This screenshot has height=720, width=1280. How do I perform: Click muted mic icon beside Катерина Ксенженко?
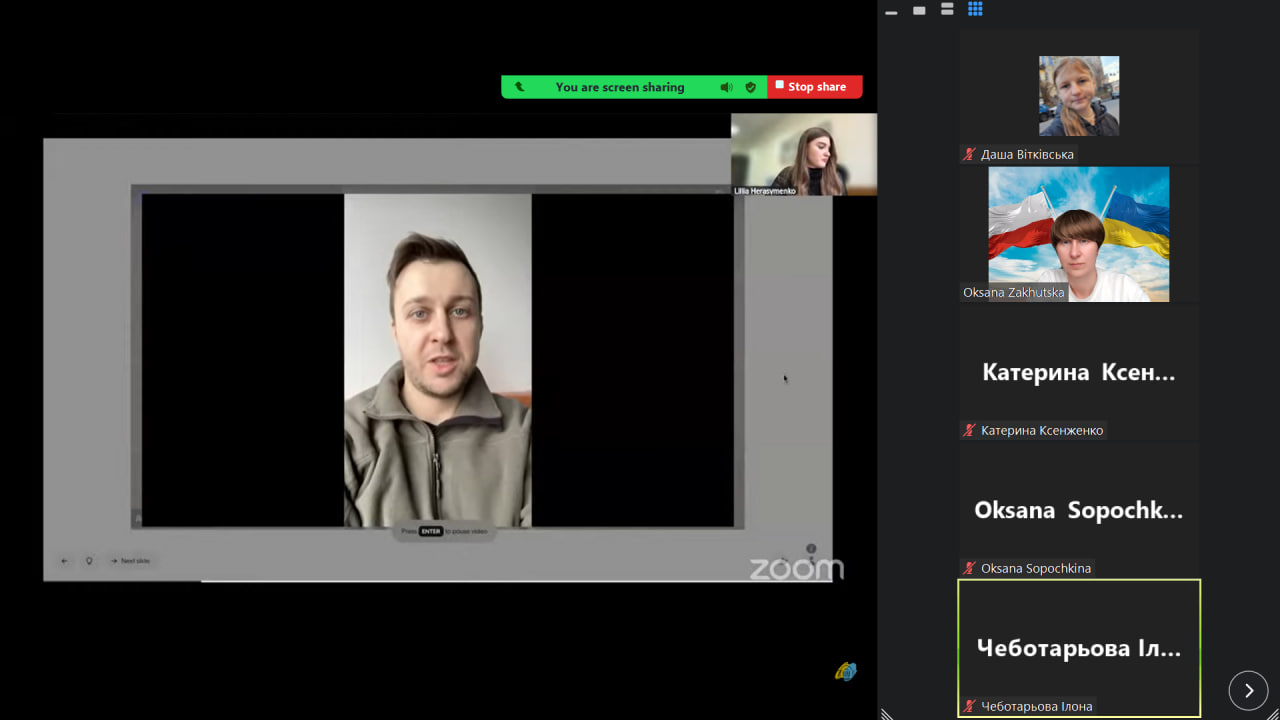click(x=969, y=430)
